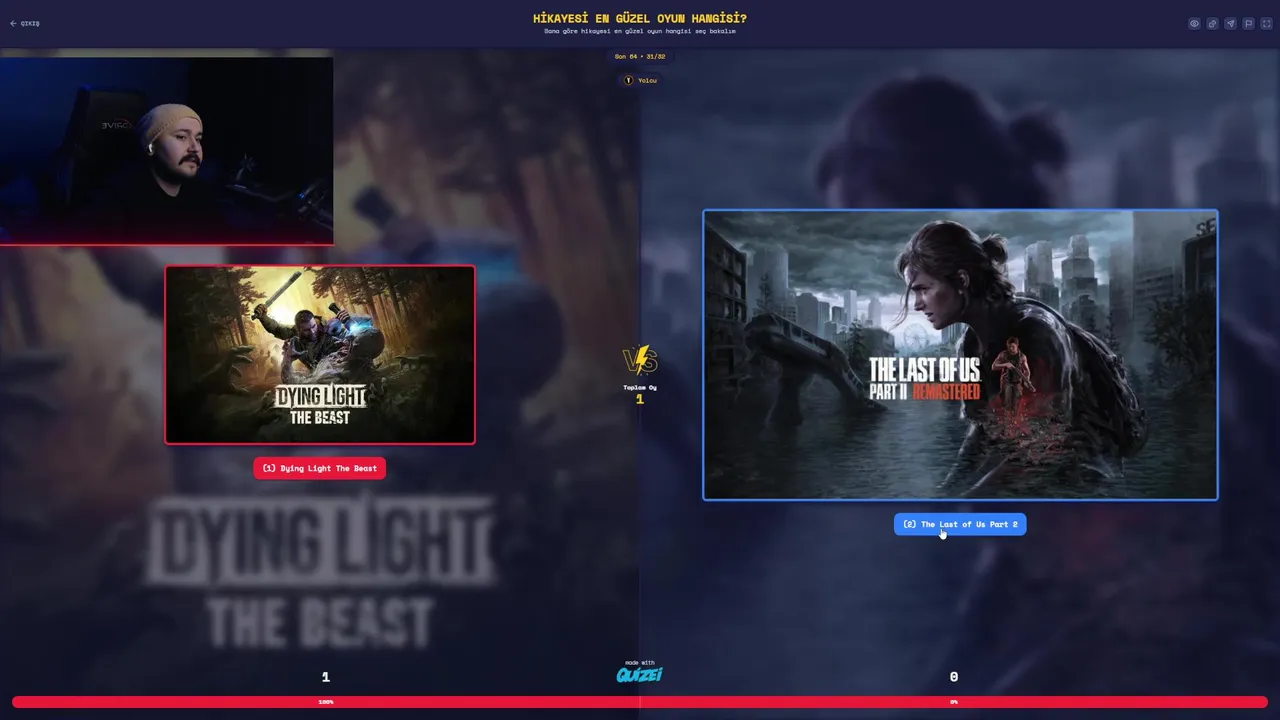This screenshot has width=1280, height=720.
Task: Click the left side vote count 1
Action: point(326,677)
